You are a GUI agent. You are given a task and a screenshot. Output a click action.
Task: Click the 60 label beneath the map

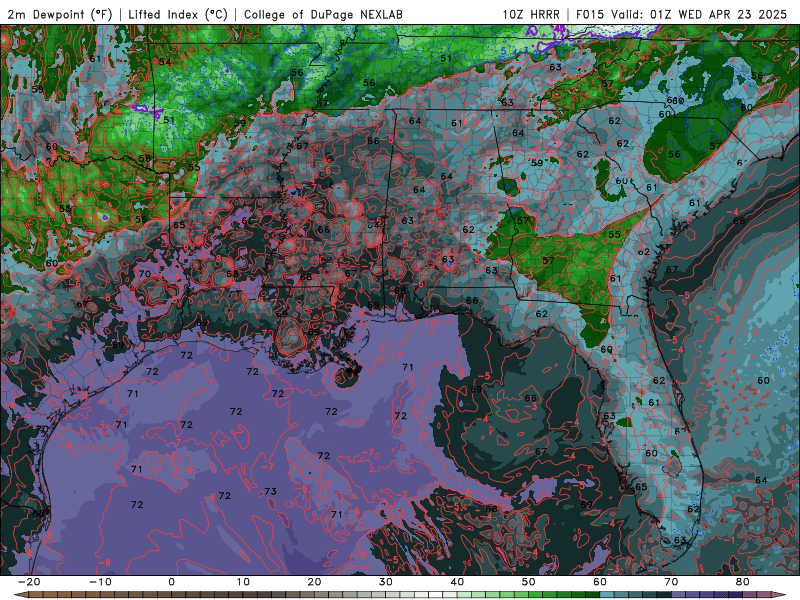(x=600, y=582)
